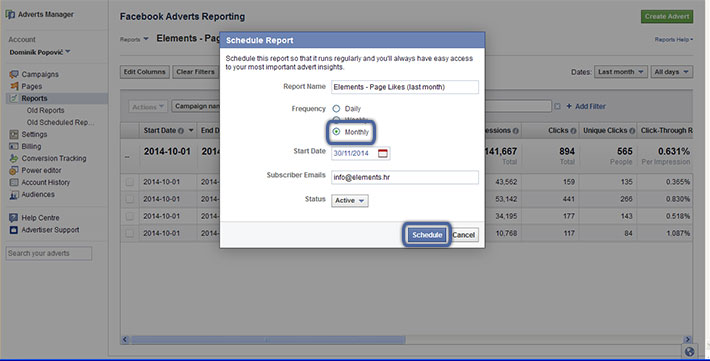Open the Actions dropdown
The width and height of the screenshot is (710, 361).
click(148, 106)
